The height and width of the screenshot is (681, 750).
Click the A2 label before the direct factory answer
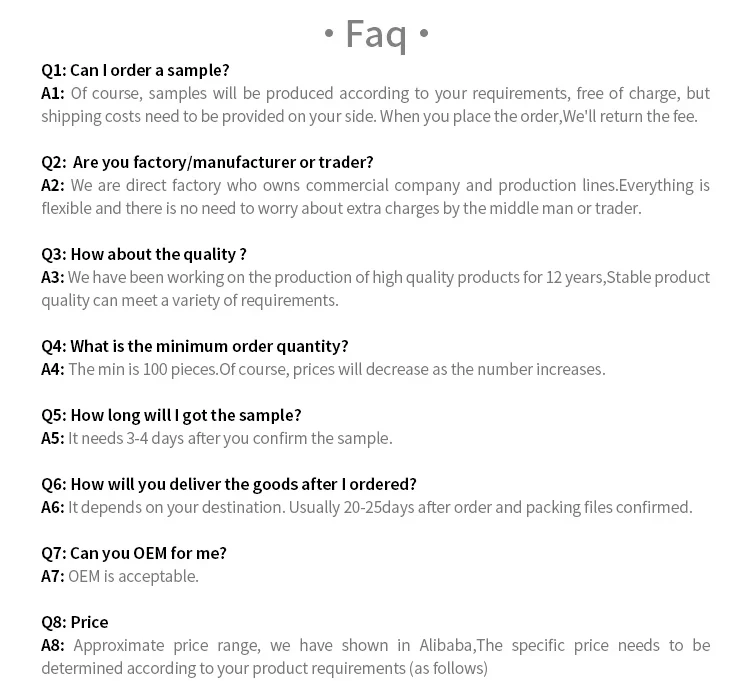click(x=53, y=185)
